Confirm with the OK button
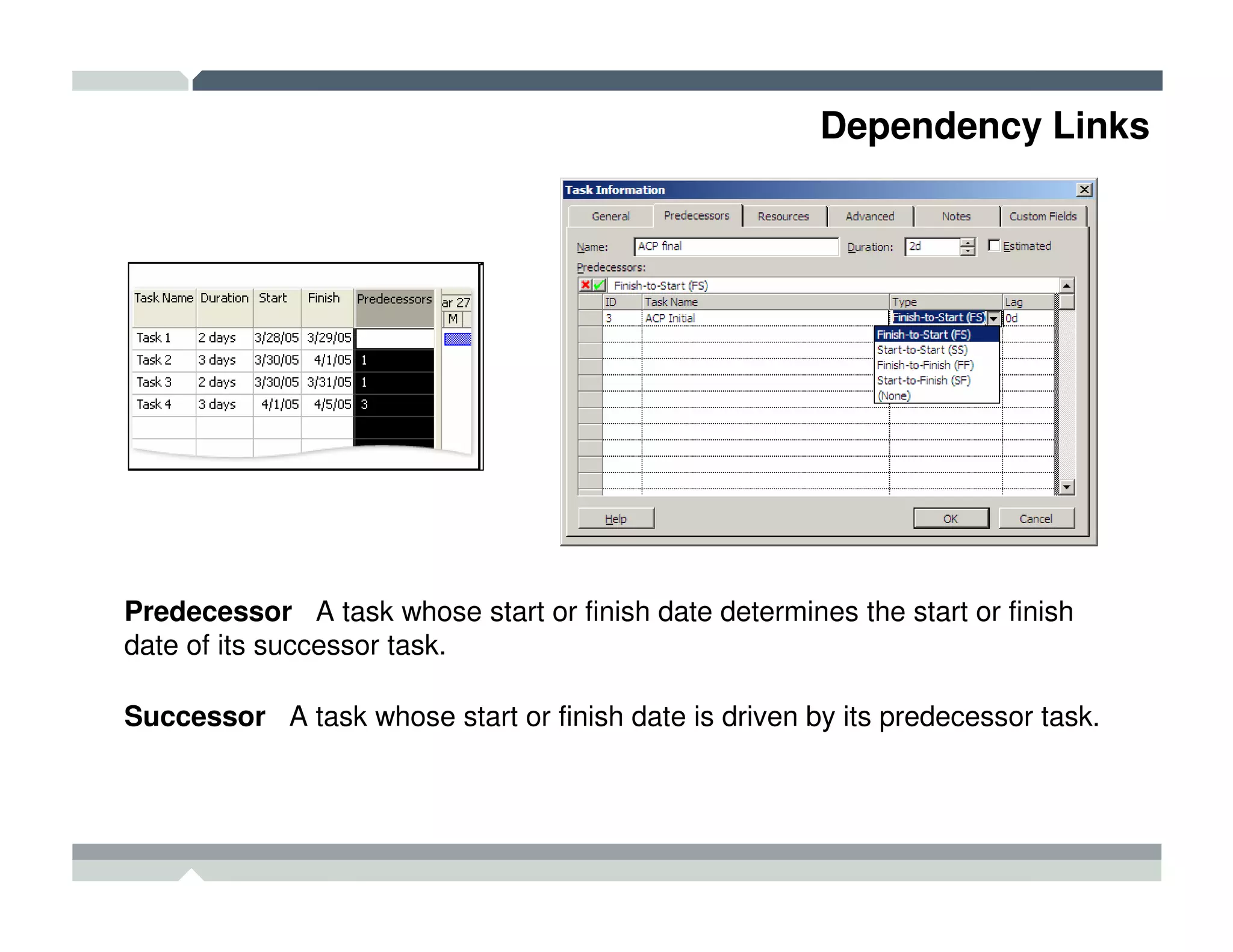Viewport: 1233px width, 952px height. pyautogui.click(x=951, y=519)
